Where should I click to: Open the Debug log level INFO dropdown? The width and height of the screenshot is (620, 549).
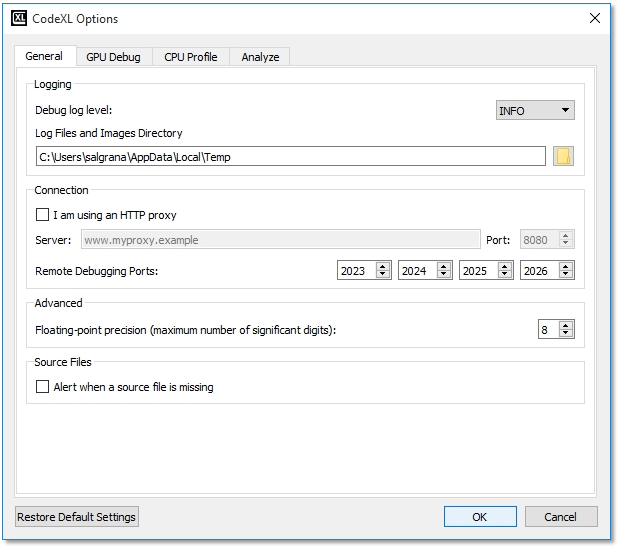tap(535, 110)
